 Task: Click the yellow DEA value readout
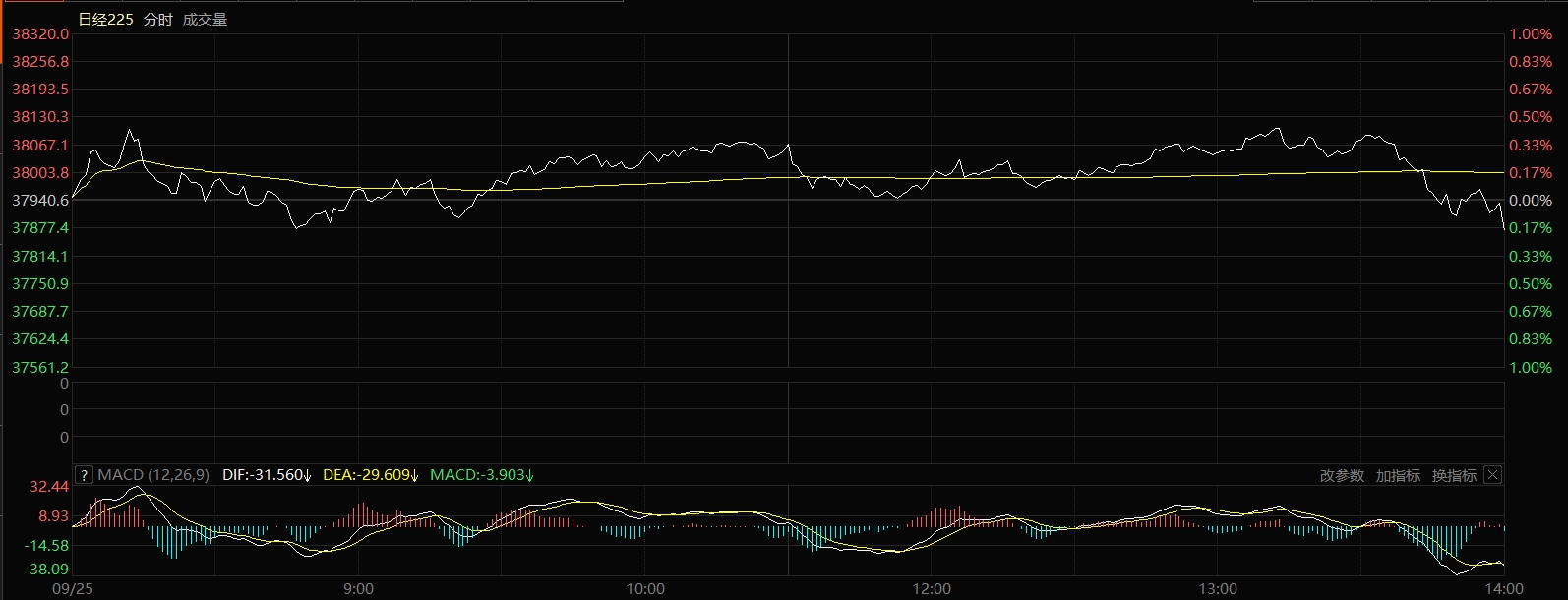point(370,475)
